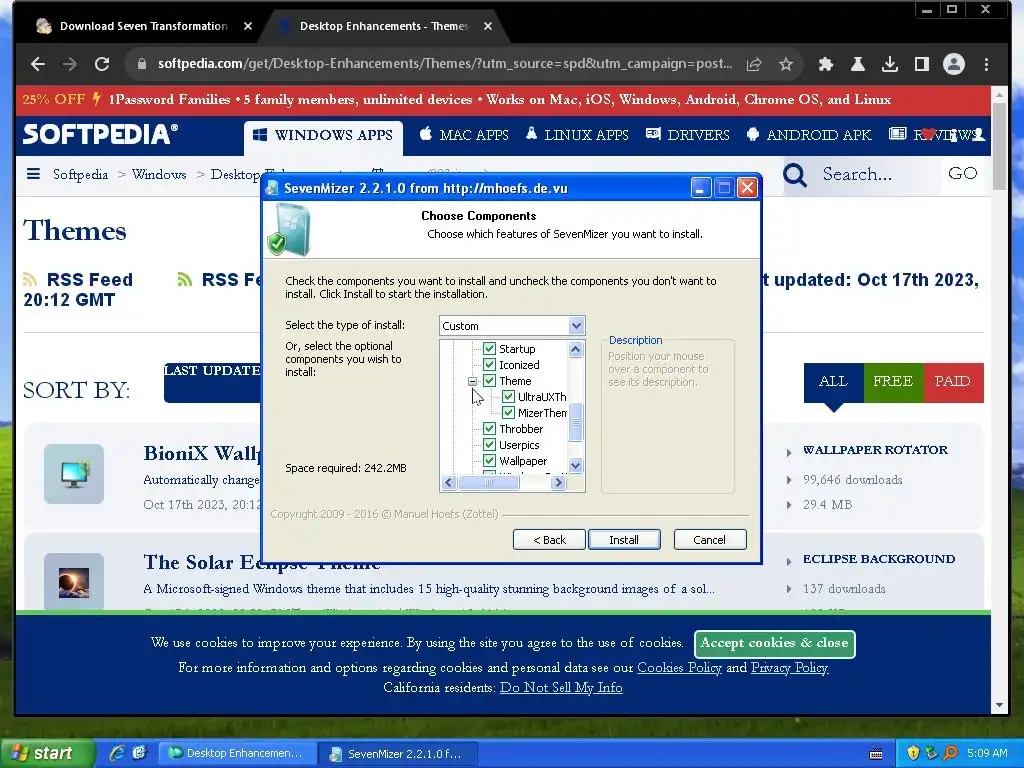Open the Chrome three-dot menu
The width and height of the screenshot is (1024, 768).
986,64
